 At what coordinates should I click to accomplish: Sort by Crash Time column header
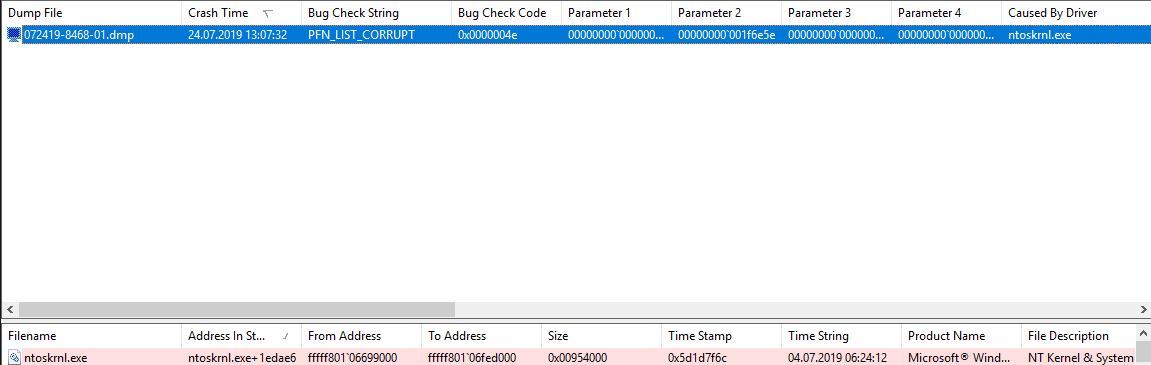[242, 12]
